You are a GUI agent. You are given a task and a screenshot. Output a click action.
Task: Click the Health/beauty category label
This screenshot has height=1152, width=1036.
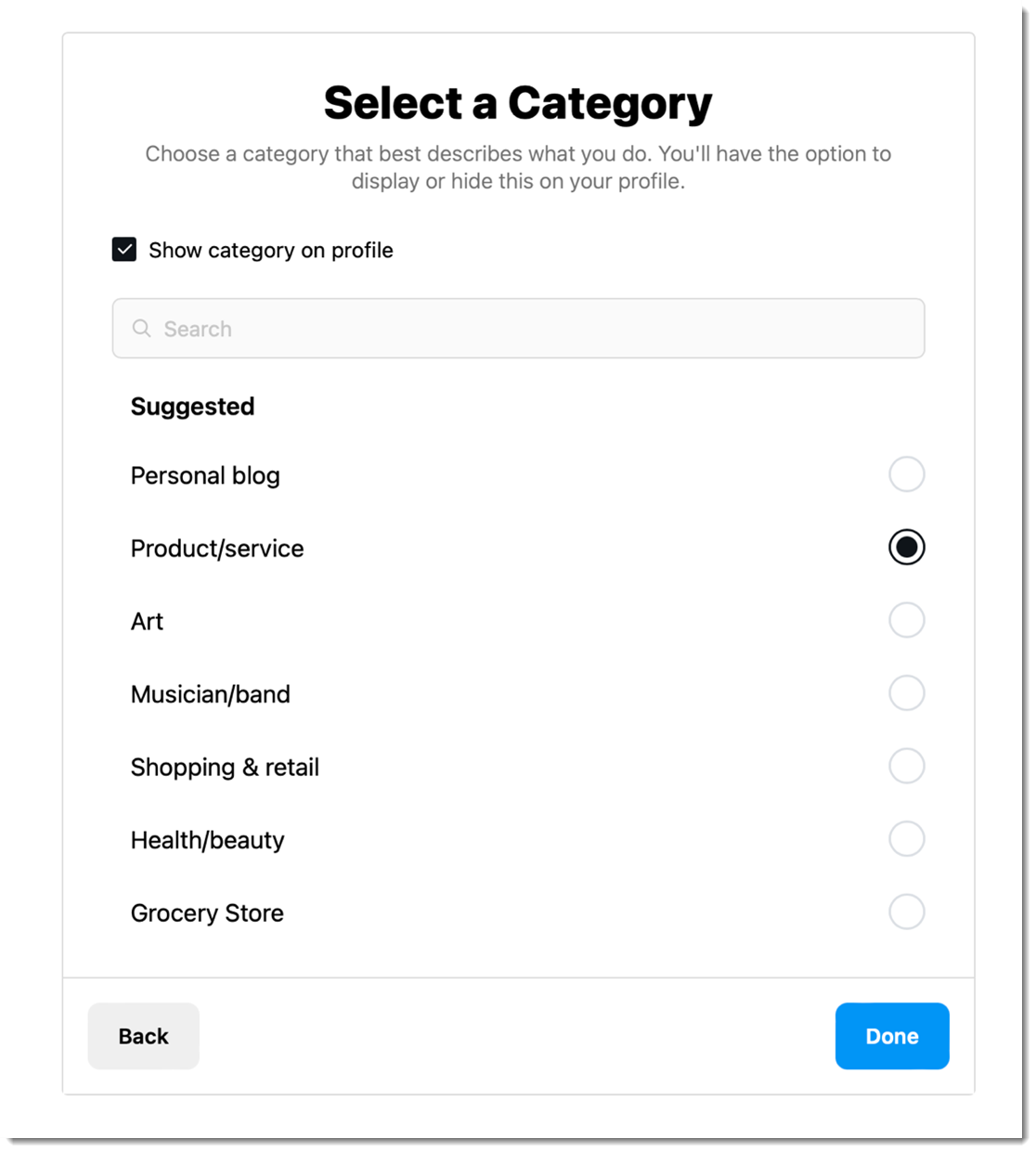[x=208, y=840]
